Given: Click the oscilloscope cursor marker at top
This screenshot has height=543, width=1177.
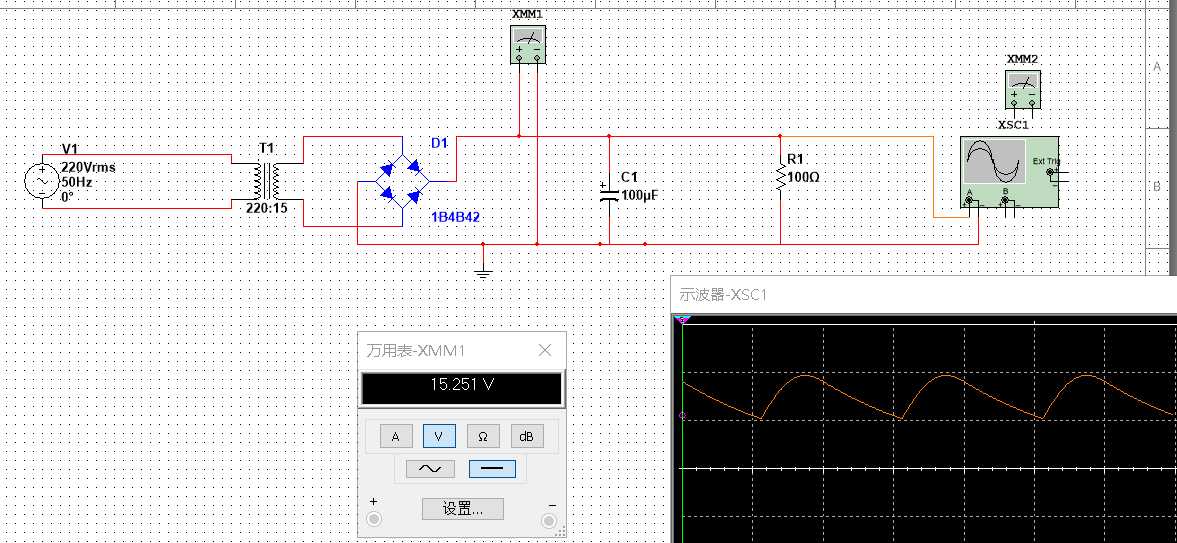Looking at the screenshot, I should (682, 320).
